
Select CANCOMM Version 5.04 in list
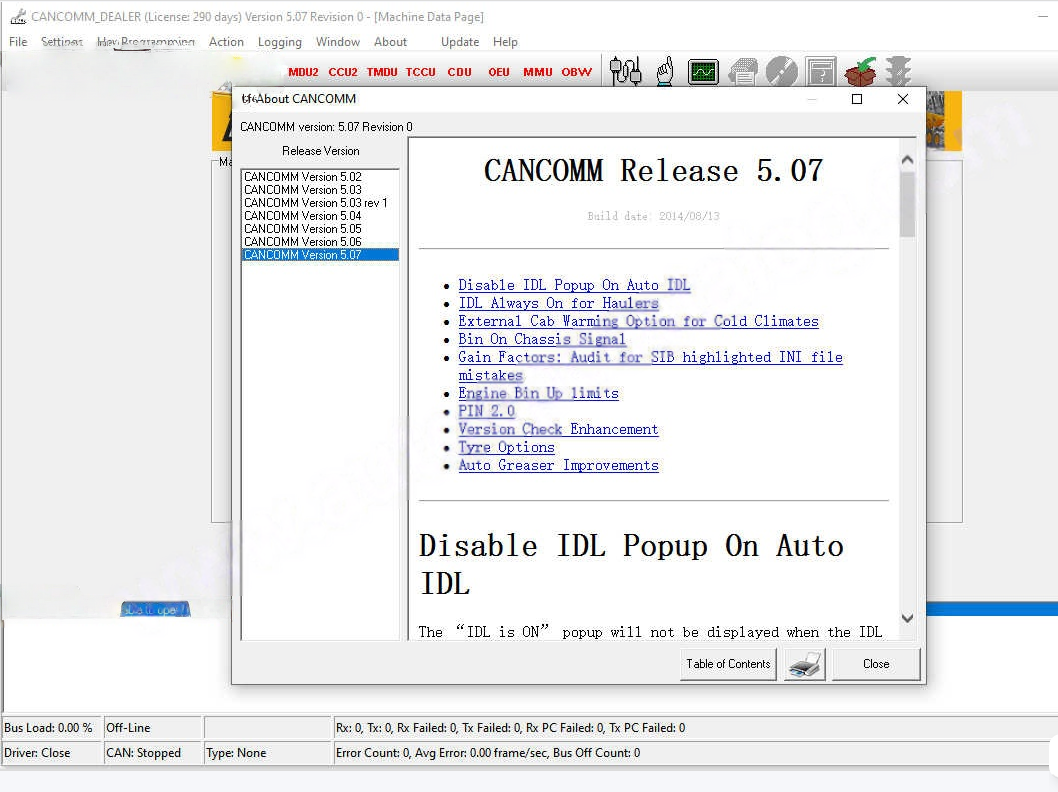[320, 216]
